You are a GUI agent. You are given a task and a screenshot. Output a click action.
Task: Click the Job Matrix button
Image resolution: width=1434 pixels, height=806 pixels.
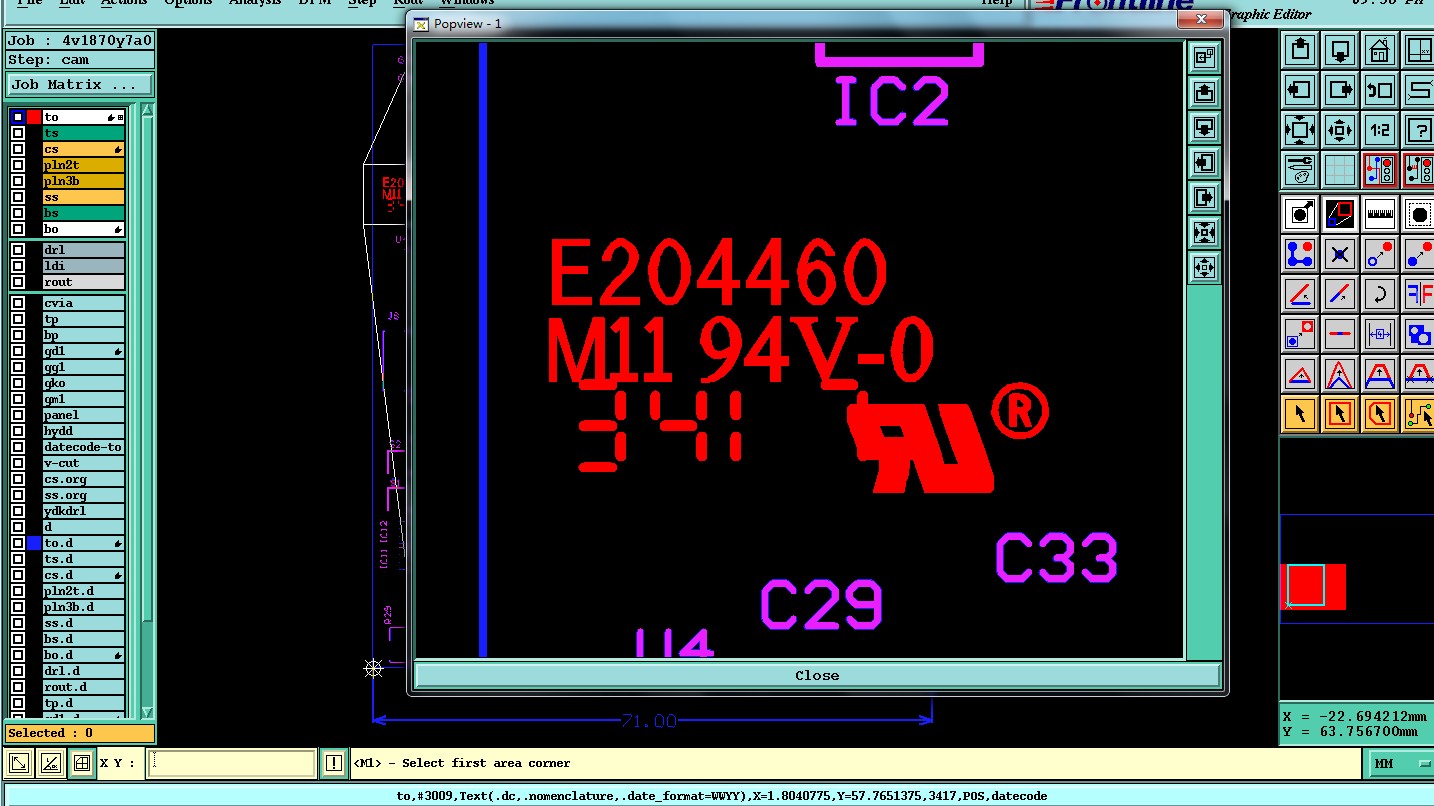[x=80, y=85]
